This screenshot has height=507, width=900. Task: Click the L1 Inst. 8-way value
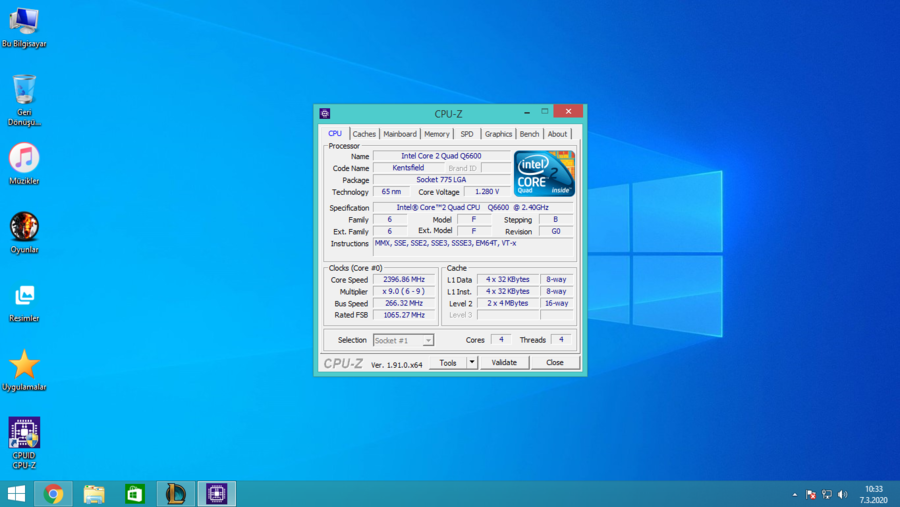556,292
